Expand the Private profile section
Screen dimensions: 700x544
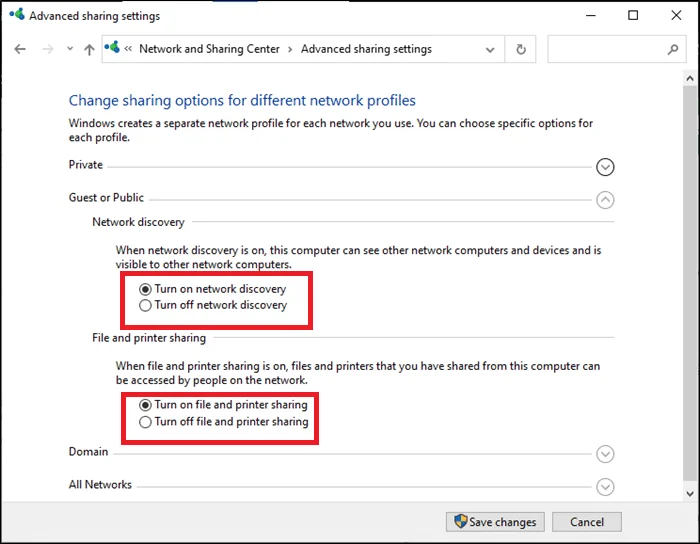point(605,167)
